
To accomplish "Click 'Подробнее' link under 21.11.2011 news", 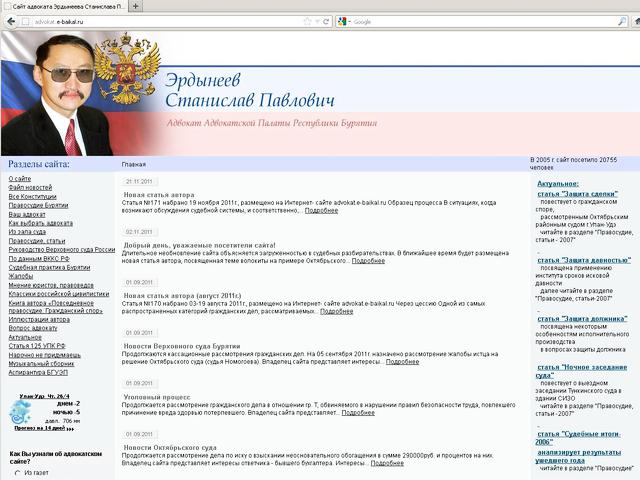I will pyautogui.click(x=321, y=210).
